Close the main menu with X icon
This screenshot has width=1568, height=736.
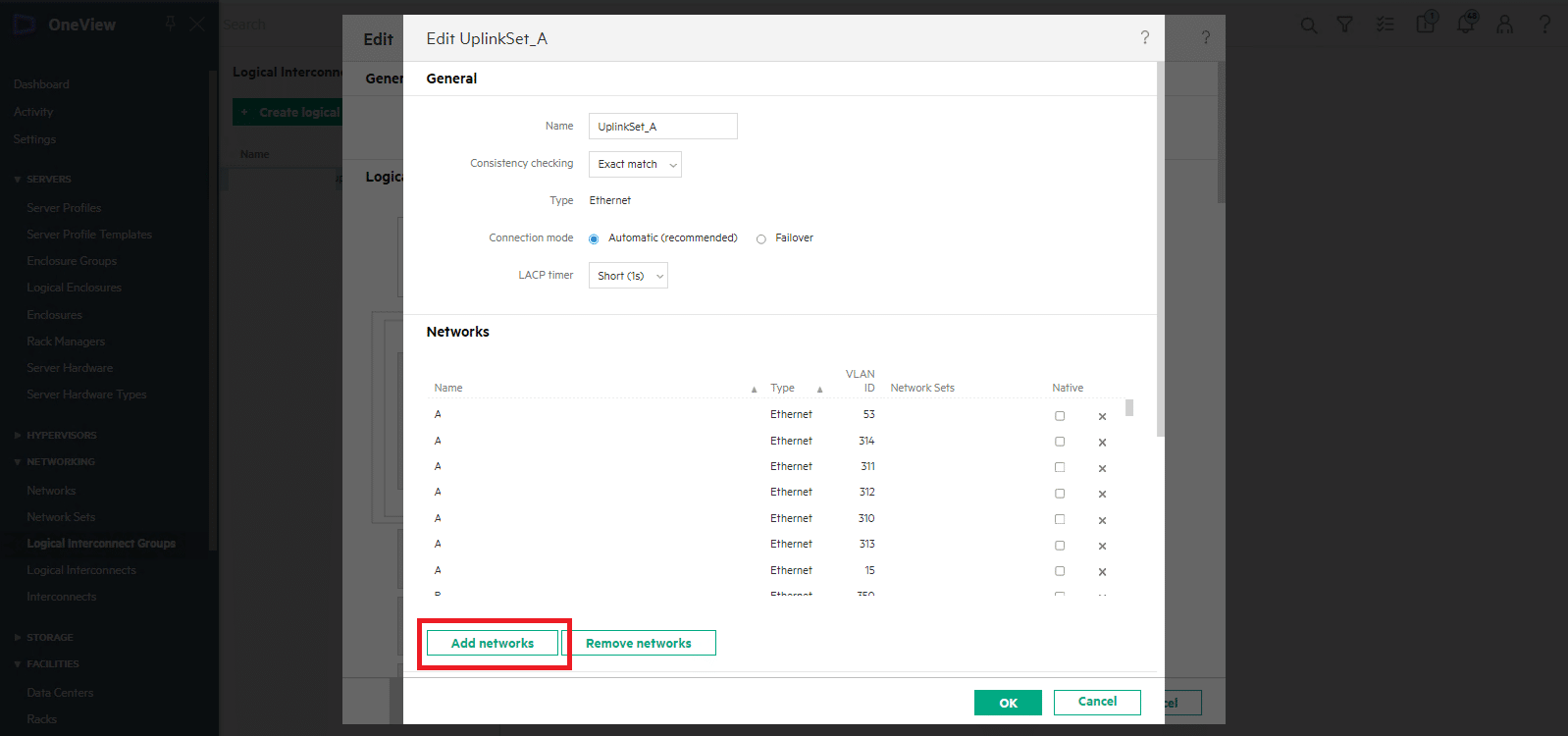pos(197,24)
